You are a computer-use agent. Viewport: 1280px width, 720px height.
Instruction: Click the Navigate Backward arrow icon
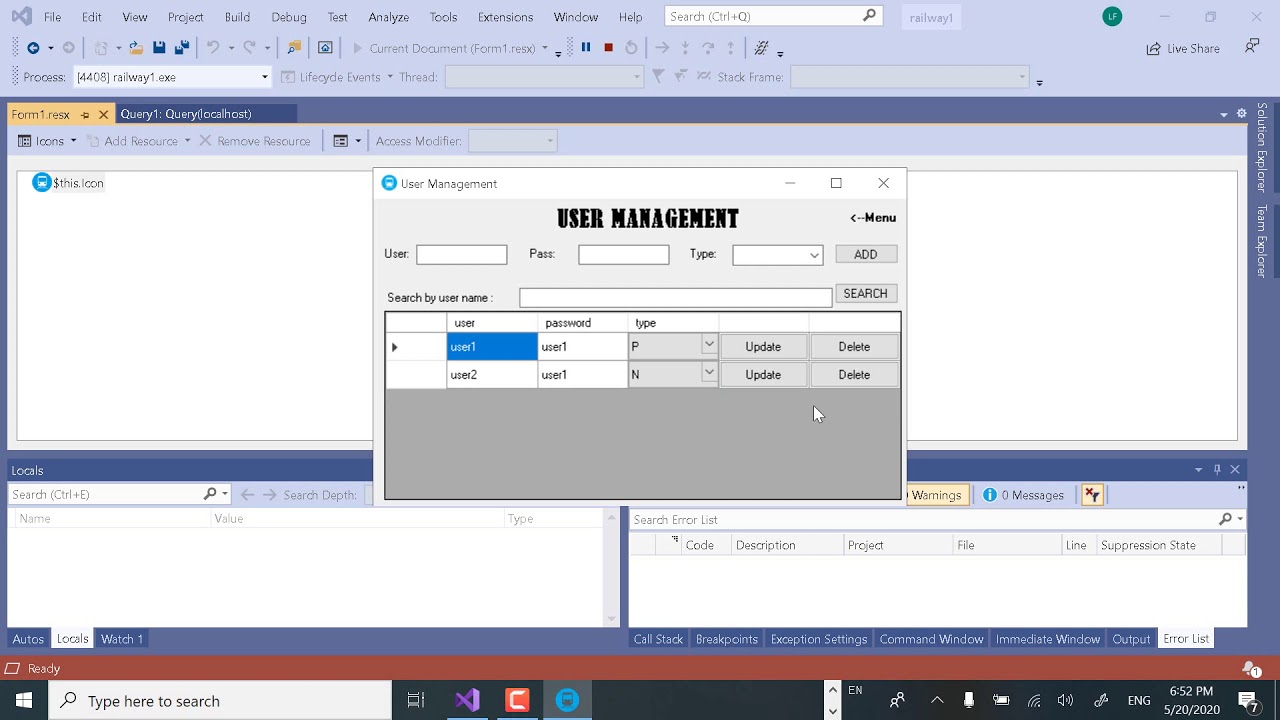tap(33, 48)
